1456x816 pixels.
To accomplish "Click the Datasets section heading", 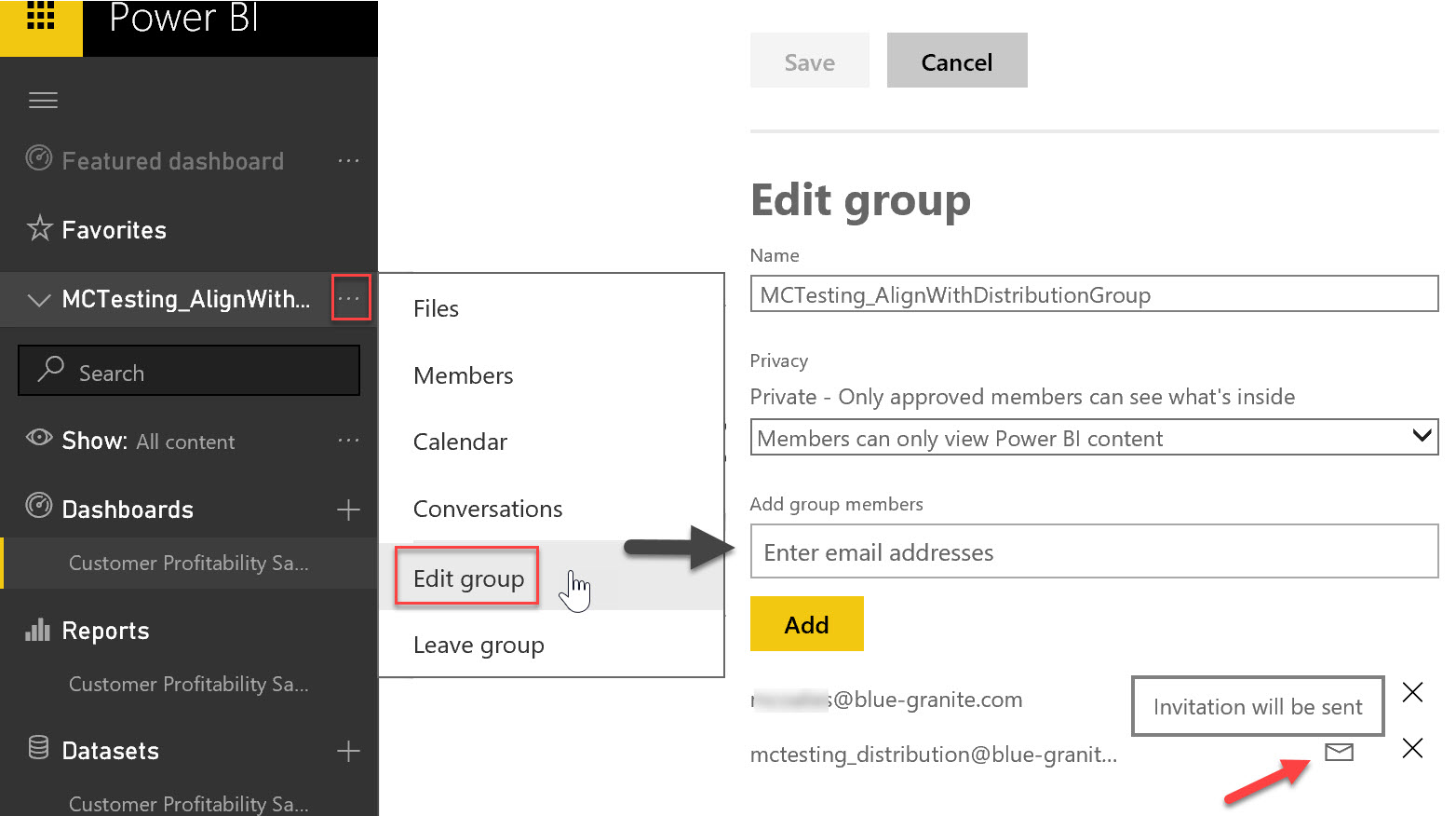I will coord(110,751).
